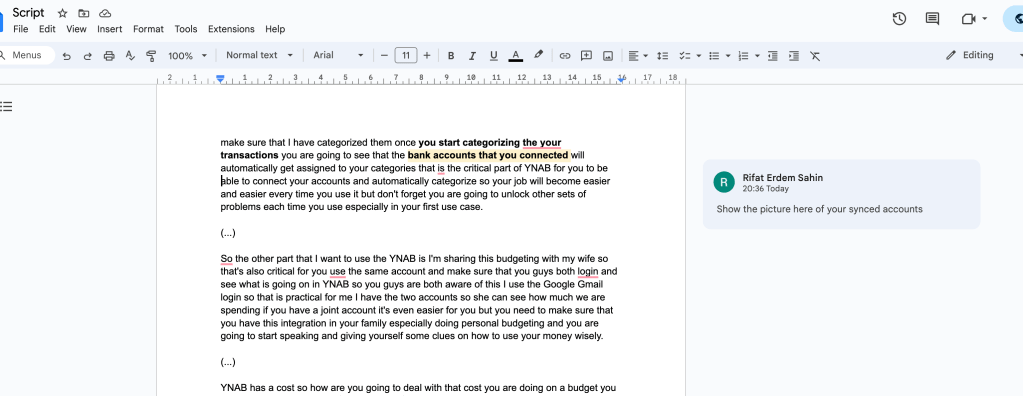The height and width of the screenshot is (396, 1023).
Task: Expand the bulleted list options arrow
Action: [729, 56]
